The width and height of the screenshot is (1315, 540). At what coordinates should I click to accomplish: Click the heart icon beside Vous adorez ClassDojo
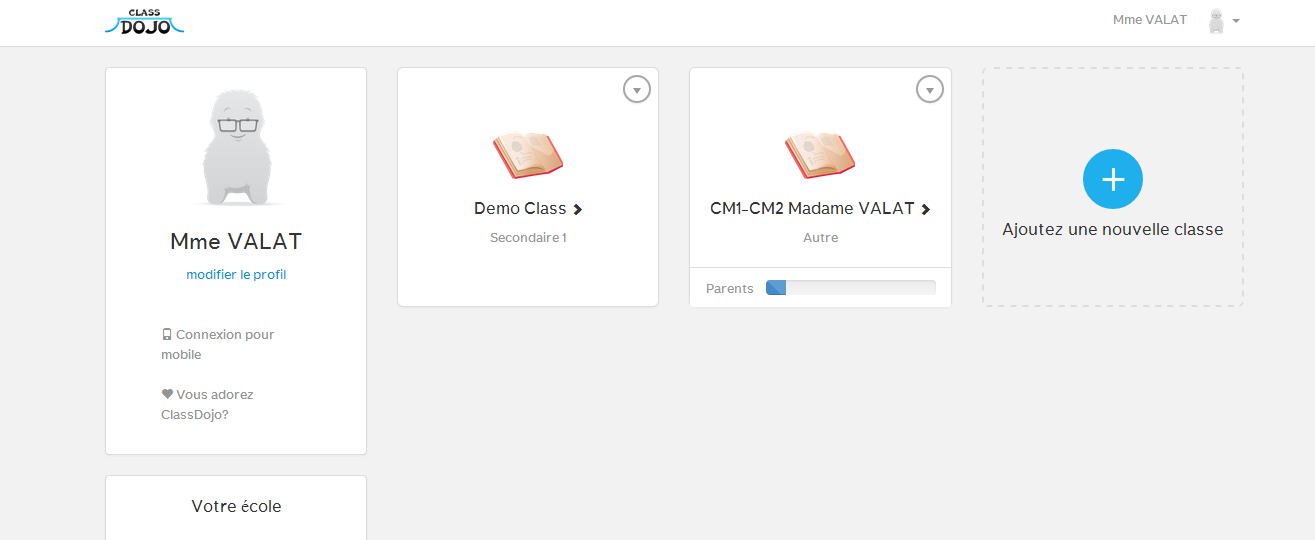tap(167, 394)
